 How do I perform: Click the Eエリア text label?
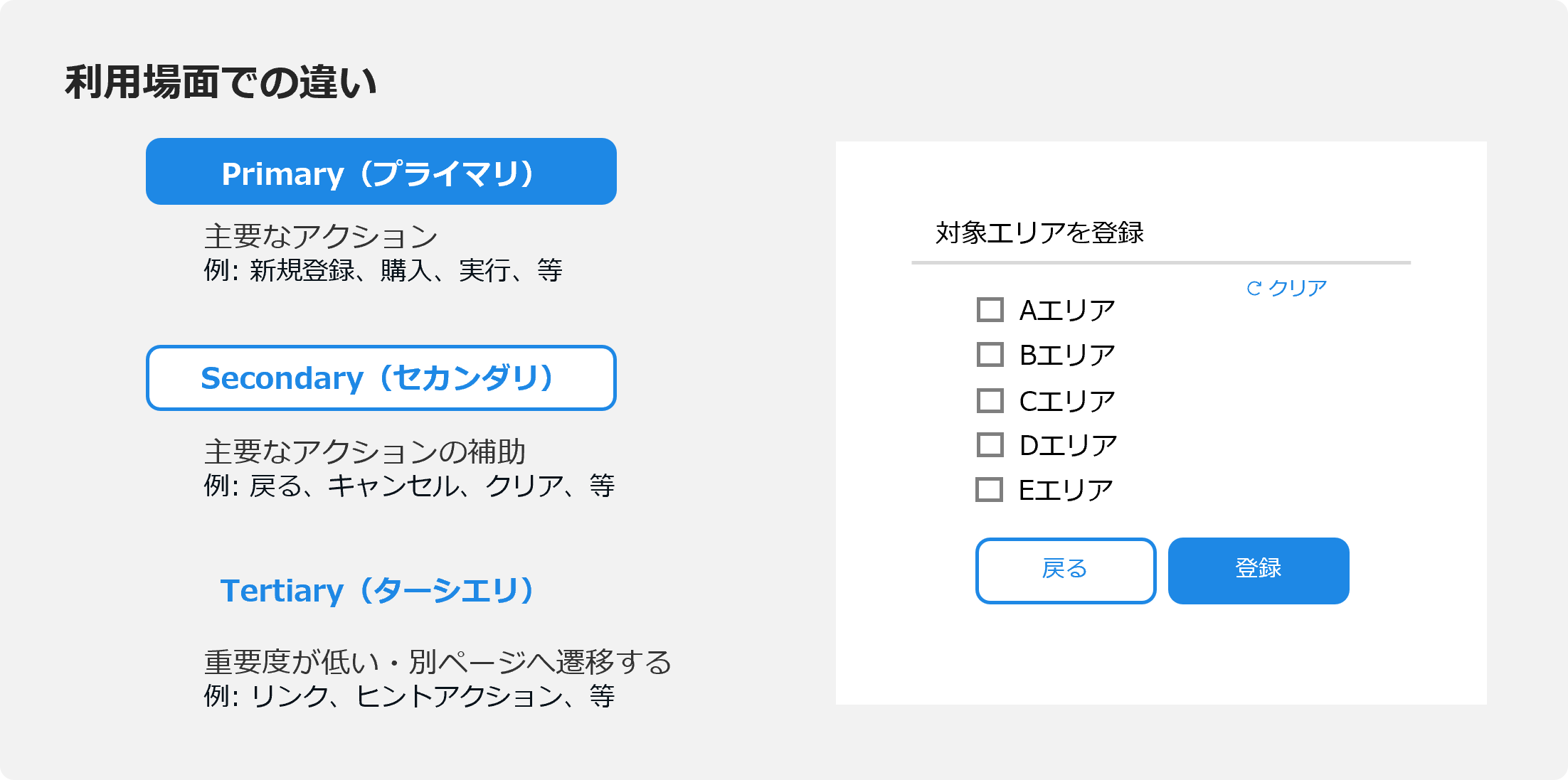point(1065,491)
